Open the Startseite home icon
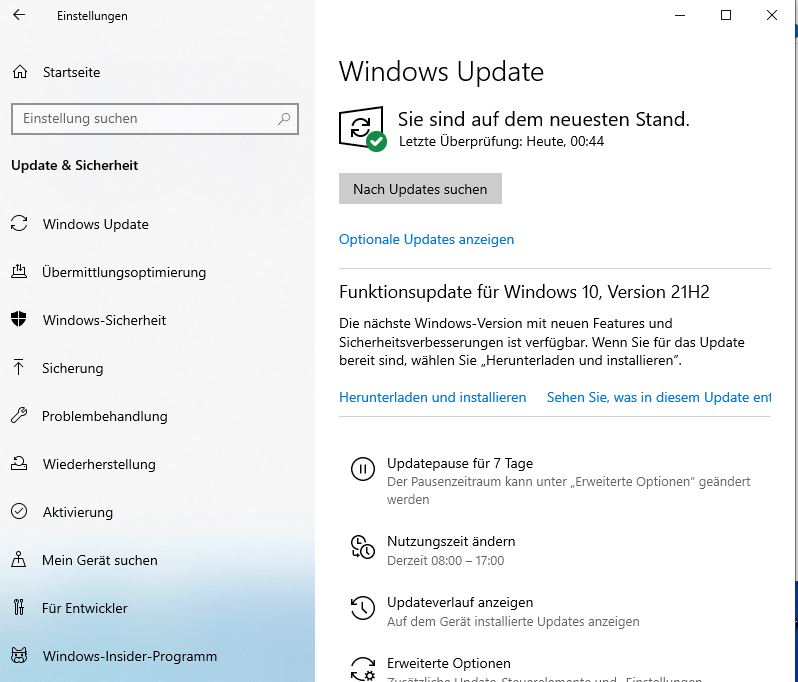 20,72
